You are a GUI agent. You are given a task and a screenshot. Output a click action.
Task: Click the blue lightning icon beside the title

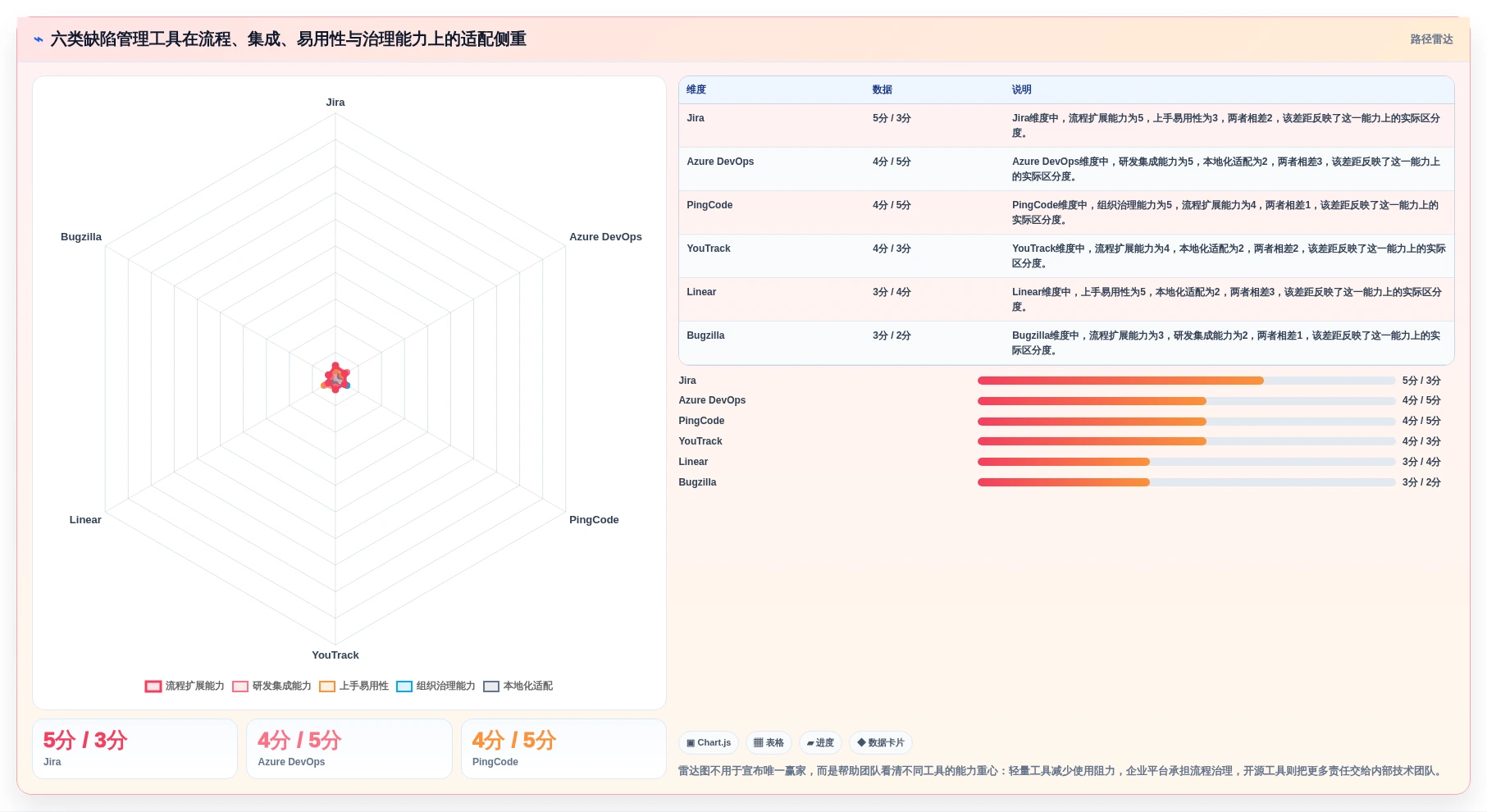39,39
